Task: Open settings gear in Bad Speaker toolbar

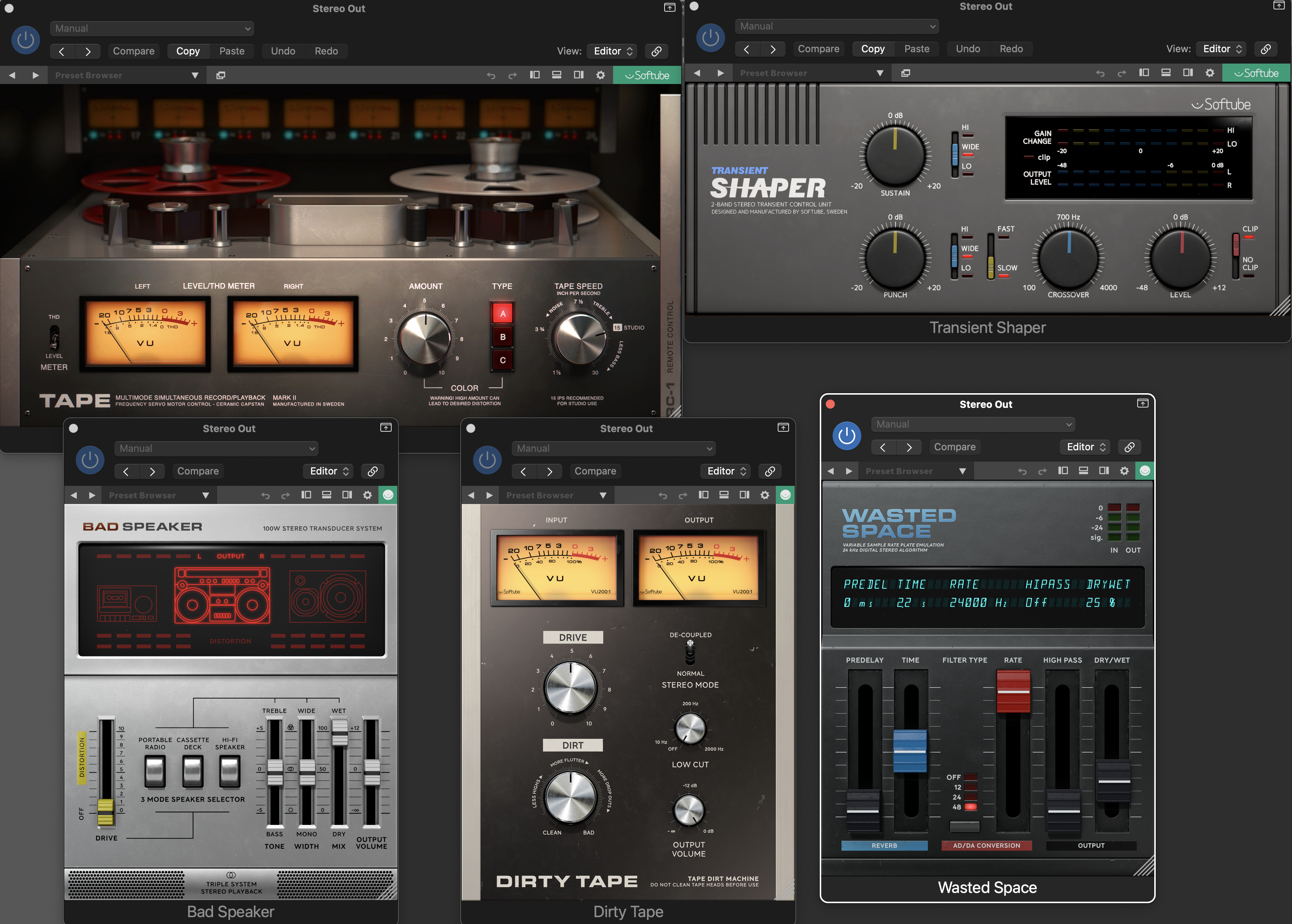Action: pyautogui.click(x=367, y=495)
